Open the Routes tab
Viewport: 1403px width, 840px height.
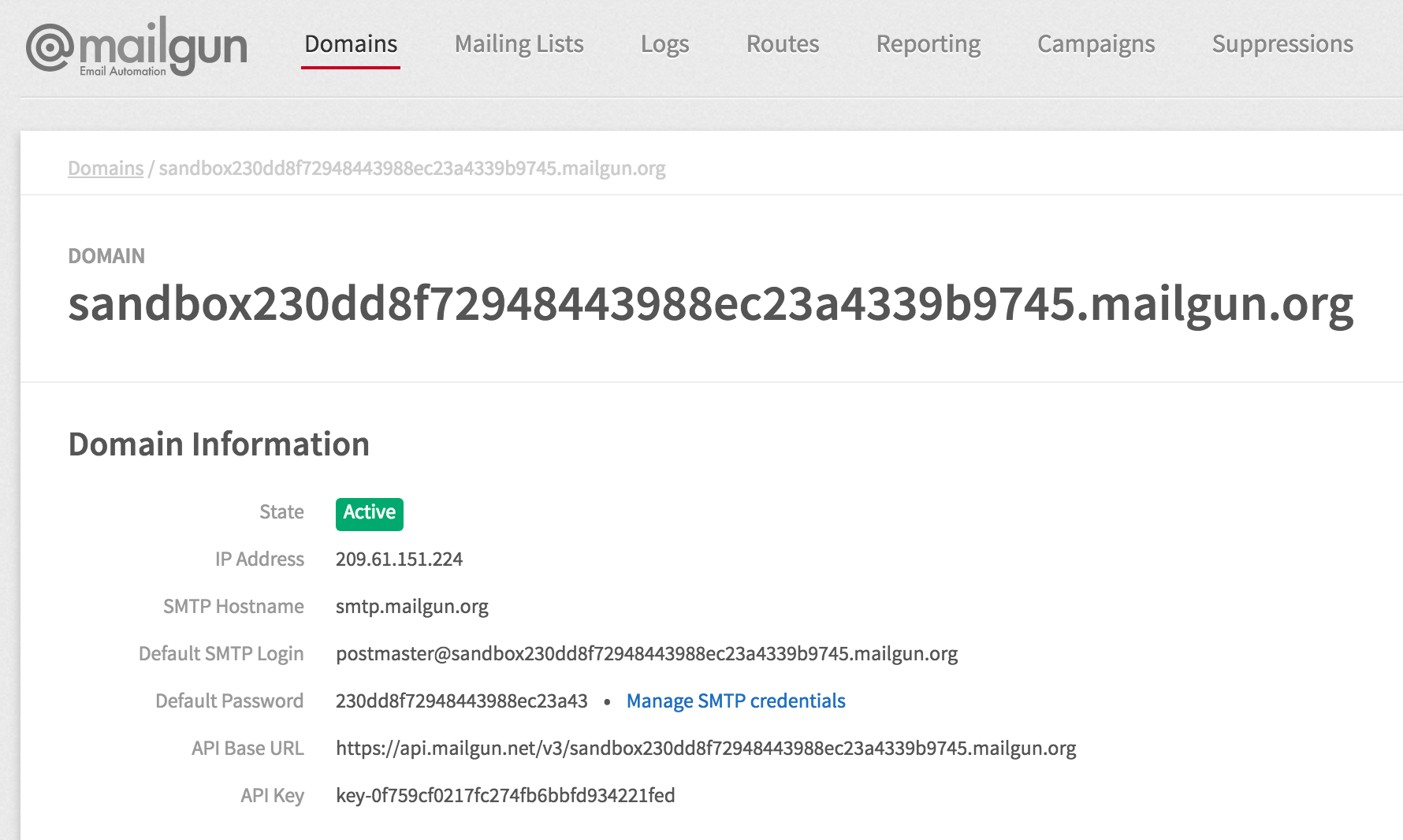(782, 44)
